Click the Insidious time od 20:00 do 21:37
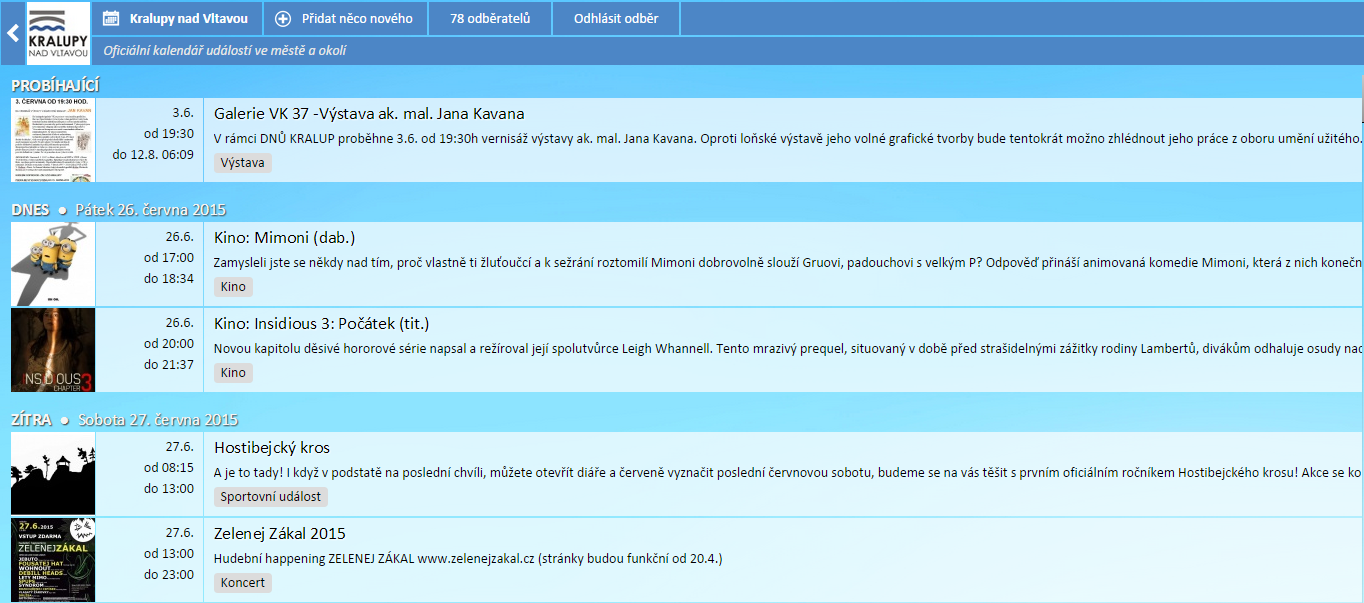The height and width of the screenshot is (603, 1364). coord(169,354)
